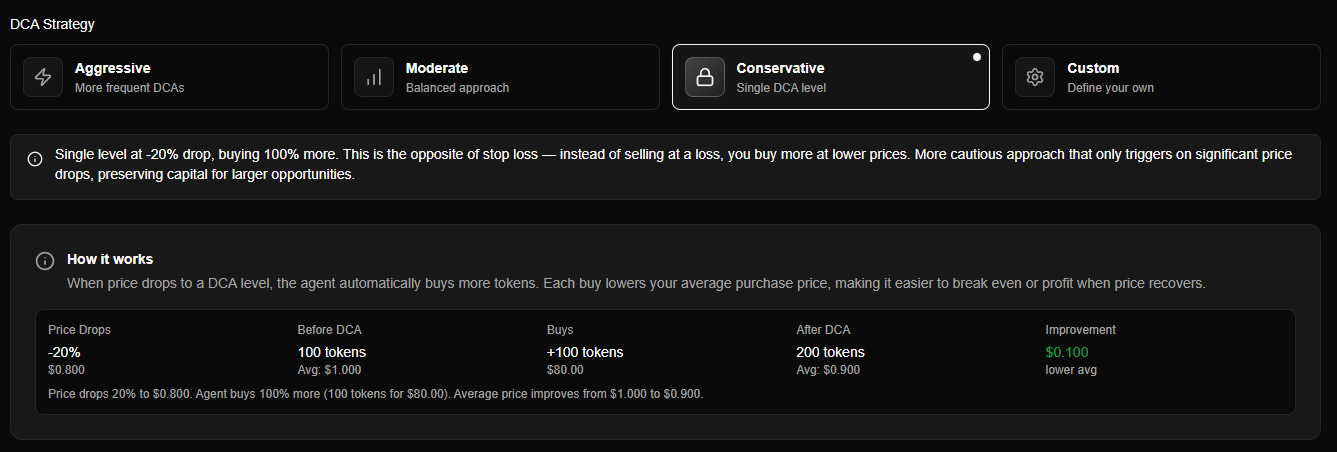1337x452 pixels.
Task: Click the Moderate bar chart icon
Action: coord(374,77)
